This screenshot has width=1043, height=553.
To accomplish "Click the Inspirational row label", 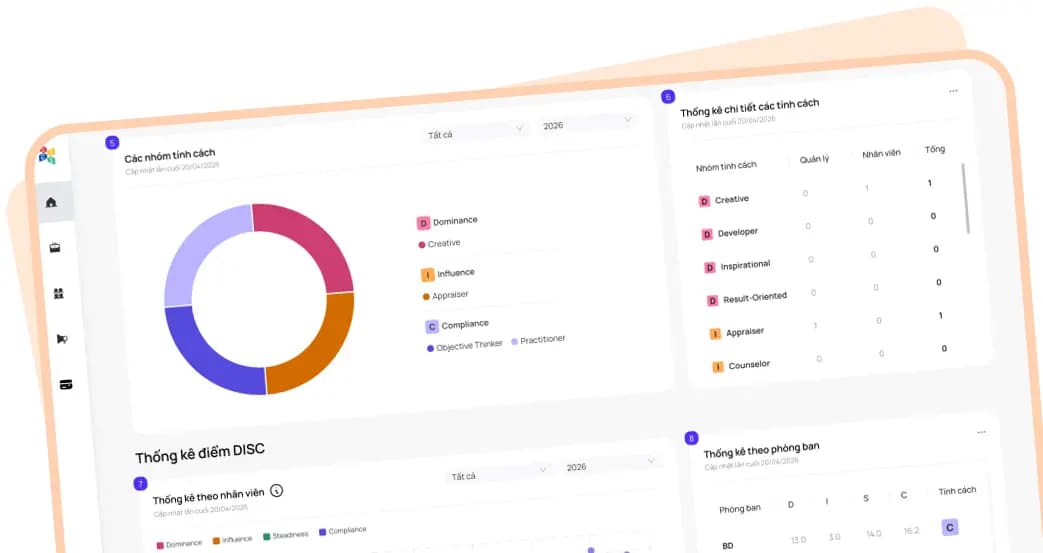I will (x=745, y=265).
